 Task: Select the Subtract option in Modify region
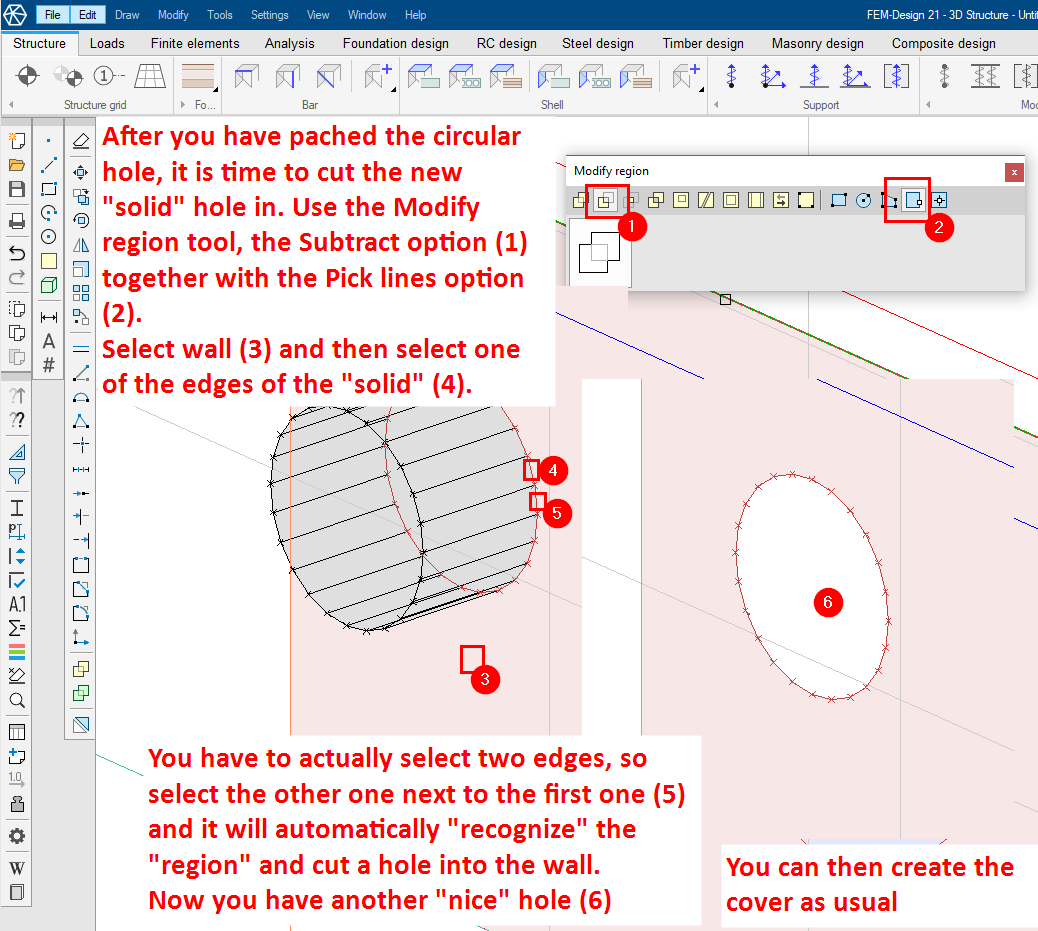[x=605, y=201]
